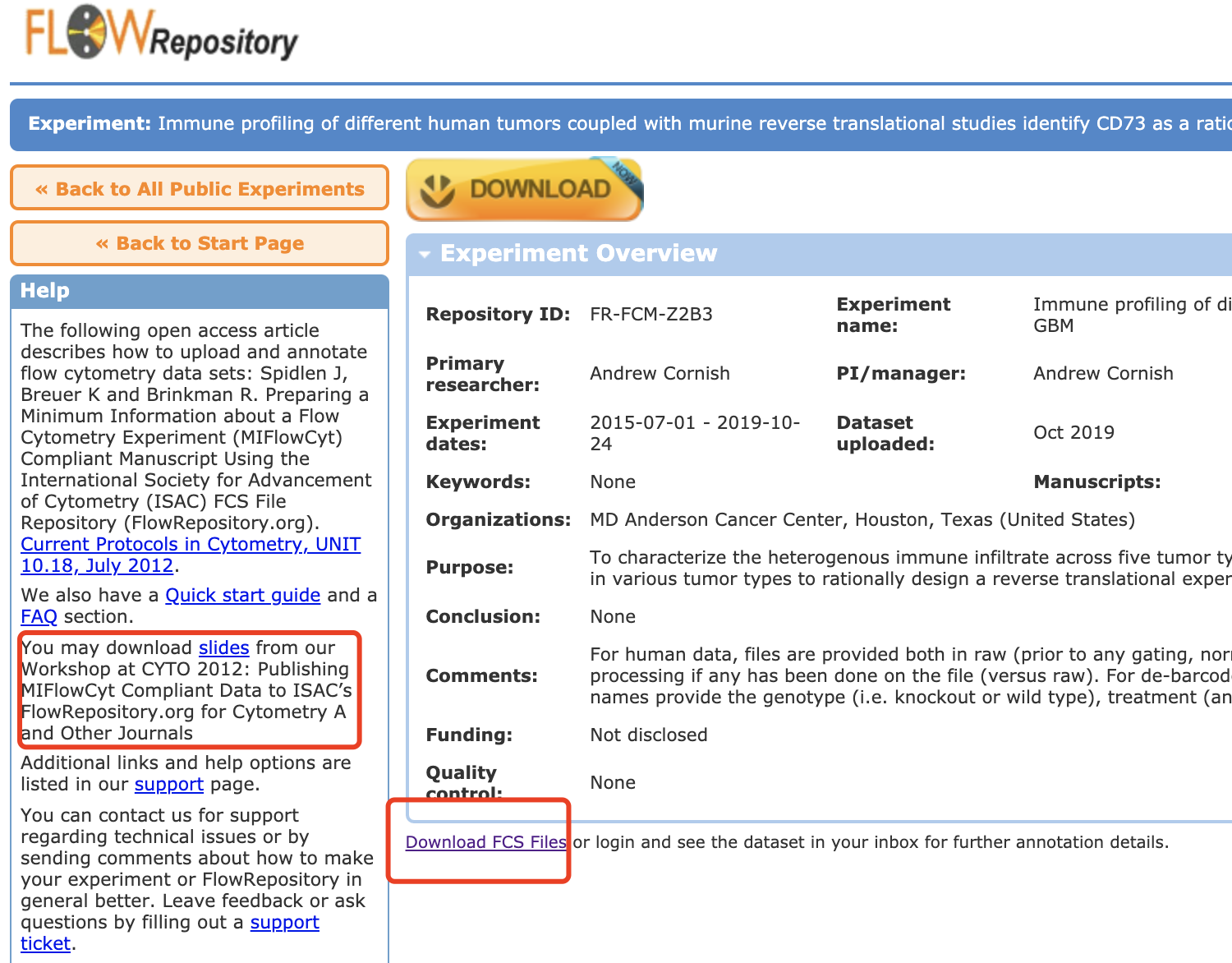The width and height of the screenshot is (1232, 963).
Task: Open Current Protocols in Cytometry link
Action: (x=191, y=555)
